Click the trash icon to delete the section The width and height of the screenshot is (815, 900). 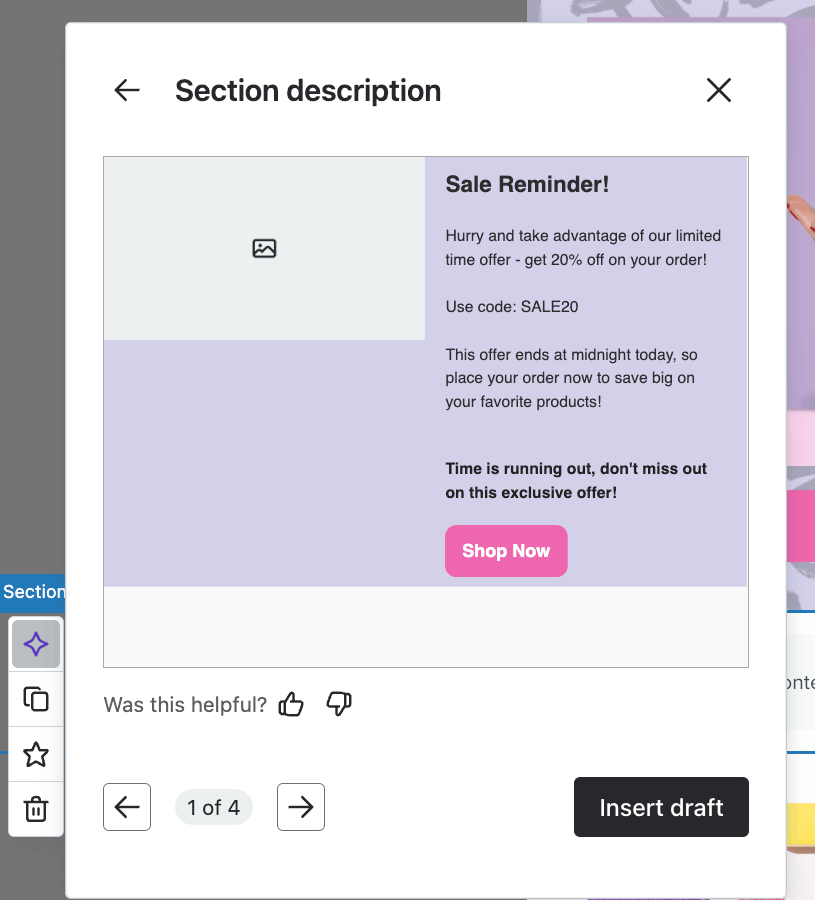point(35,809)
